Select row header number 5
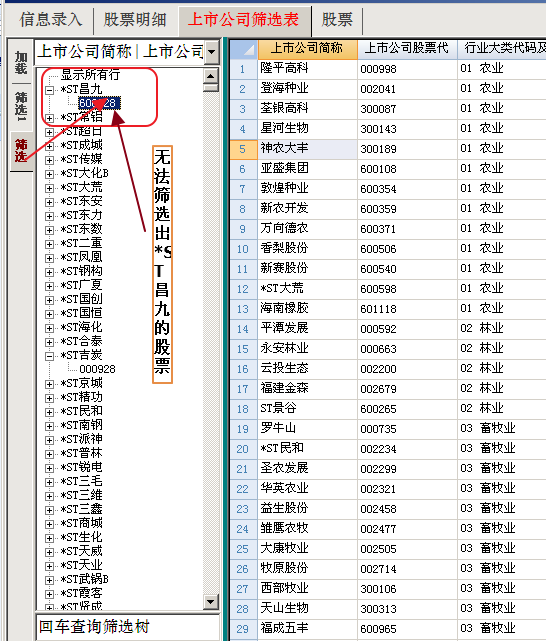 click(243, 149)
